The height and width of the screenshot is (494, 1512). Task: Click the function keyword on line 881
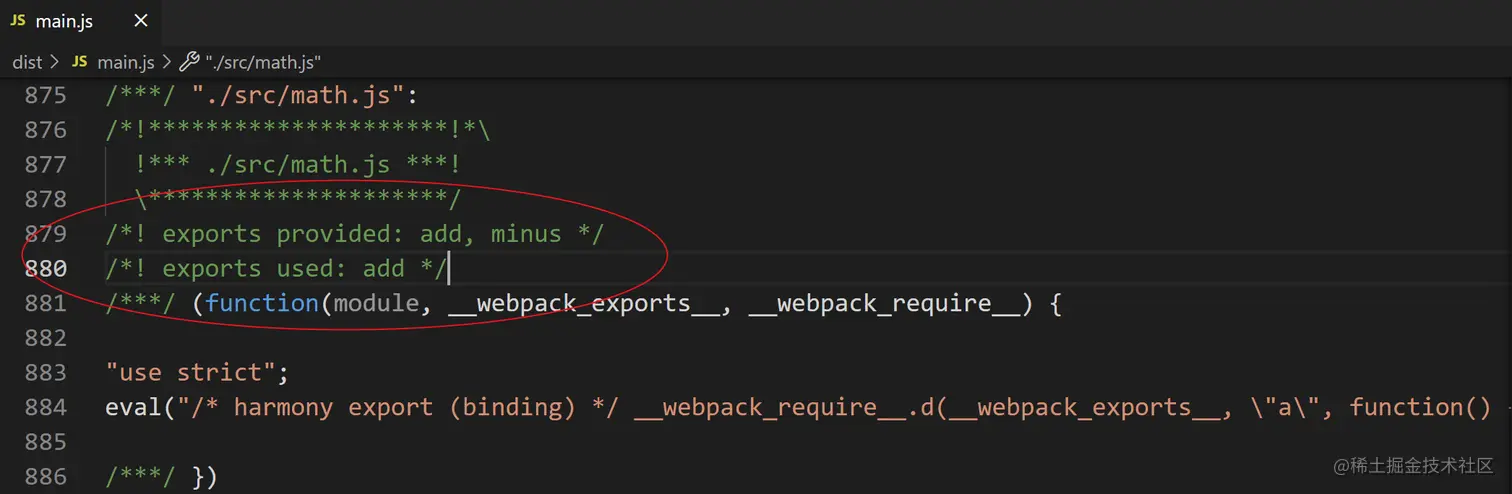click(262, 303)
